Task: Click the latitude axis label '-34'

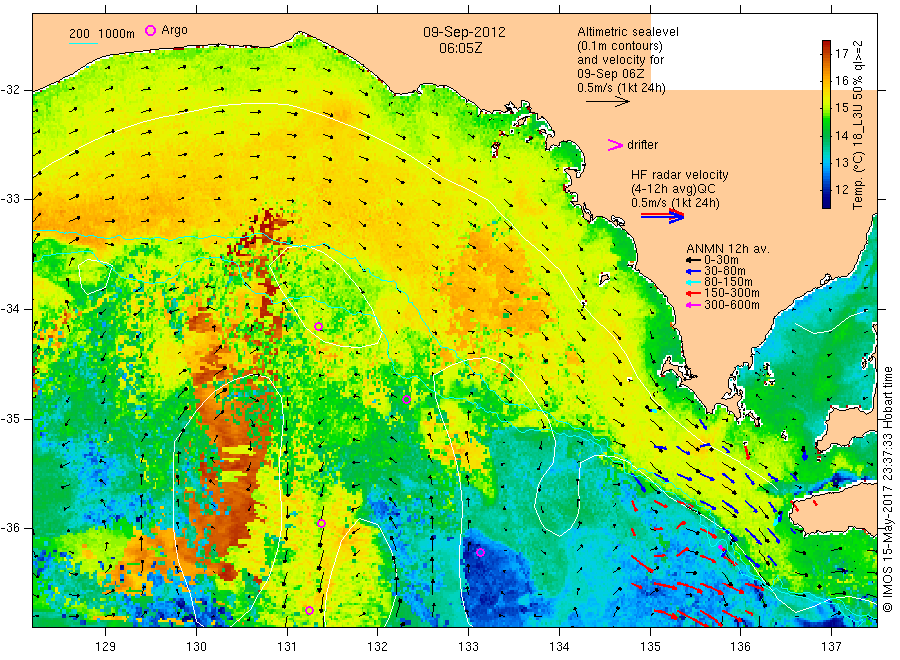Action: [x=11, y=309]
